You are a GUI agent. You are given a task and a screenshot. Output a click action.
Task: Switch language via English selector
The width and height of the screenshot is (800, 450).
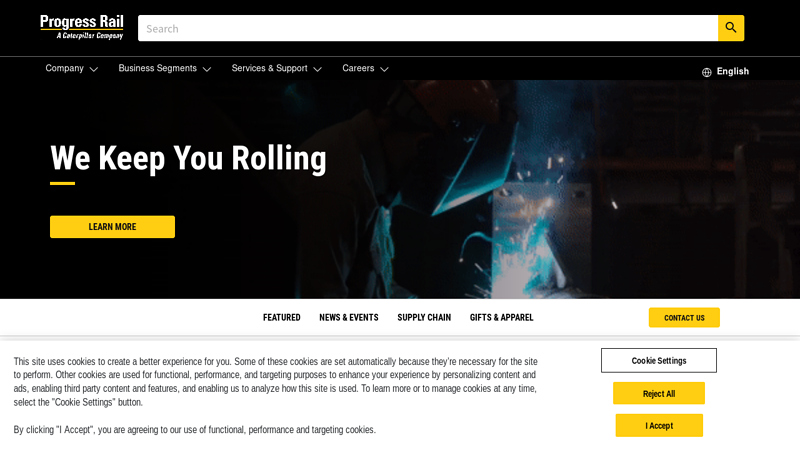pyautogui.click(x=733, y=71)
